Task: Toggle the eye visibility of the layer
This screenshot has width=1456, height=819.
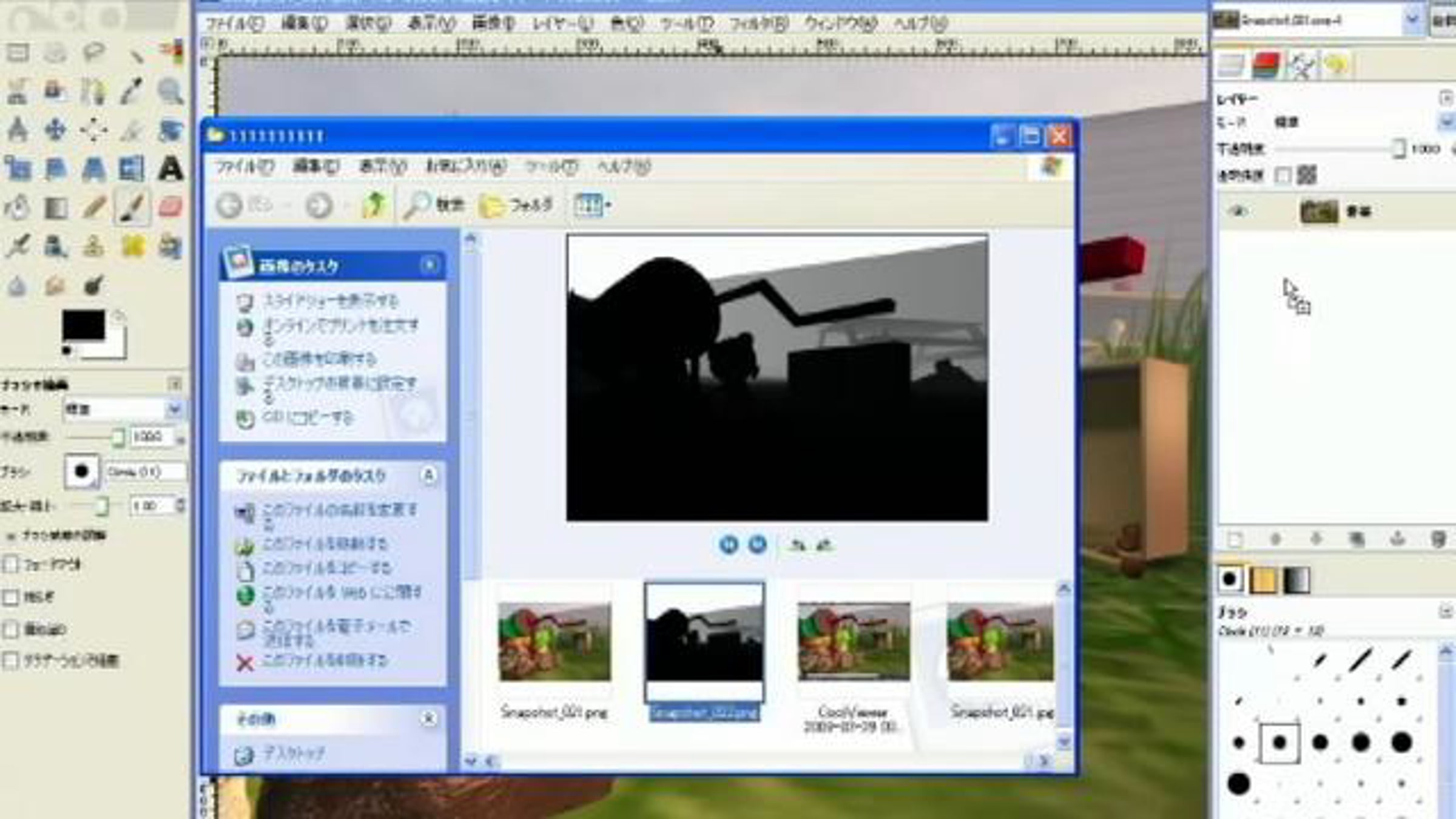Action: [x=1238, y=212]
